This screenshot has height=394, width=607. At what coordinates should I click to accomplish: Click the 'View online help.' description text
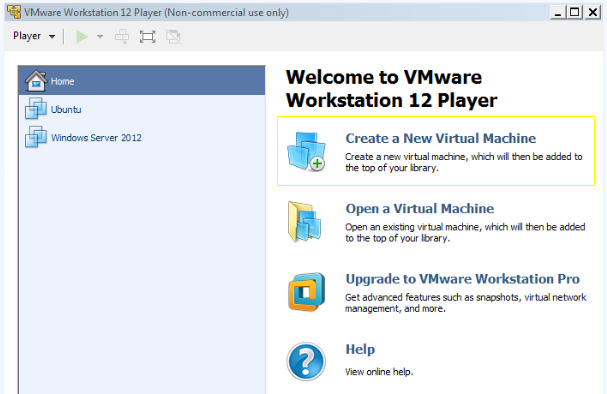[379, 372]
